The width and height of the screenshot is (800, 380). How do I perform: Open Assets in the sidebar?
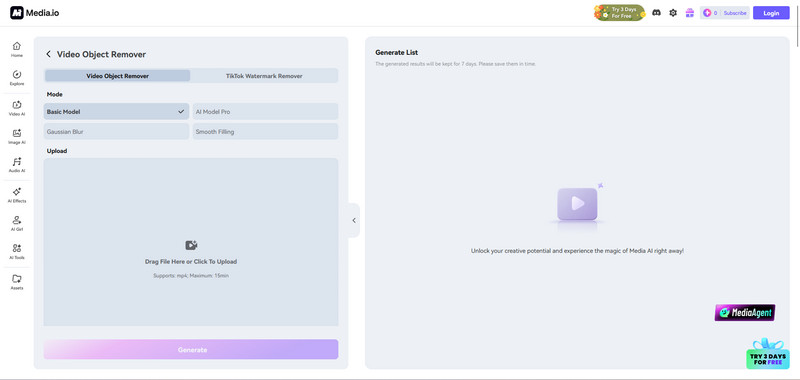point(17,282)
